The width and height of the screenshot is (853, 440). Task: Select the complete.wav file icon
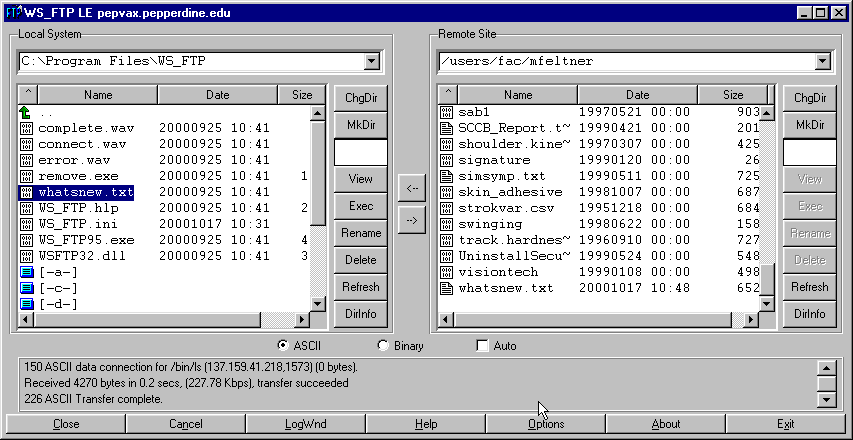coord(26,128)
